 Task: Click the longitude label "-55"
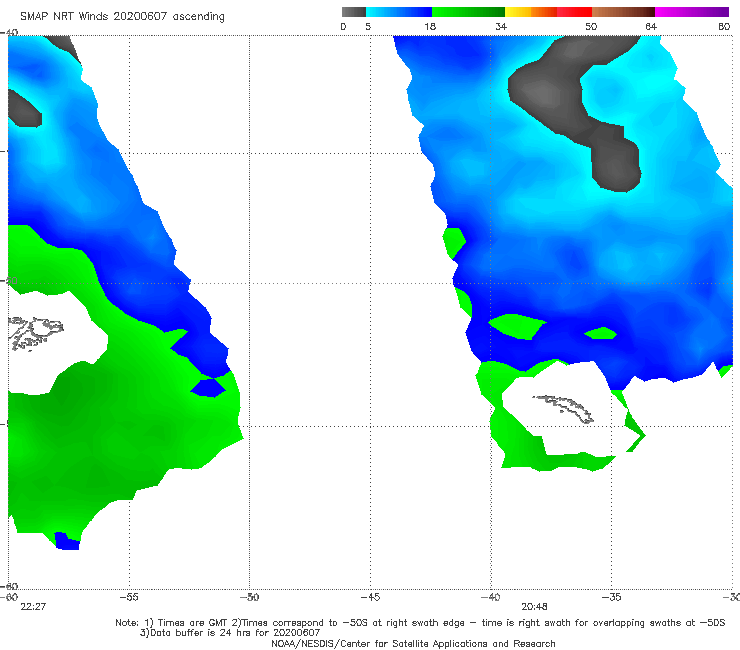[x=129, y=597]
